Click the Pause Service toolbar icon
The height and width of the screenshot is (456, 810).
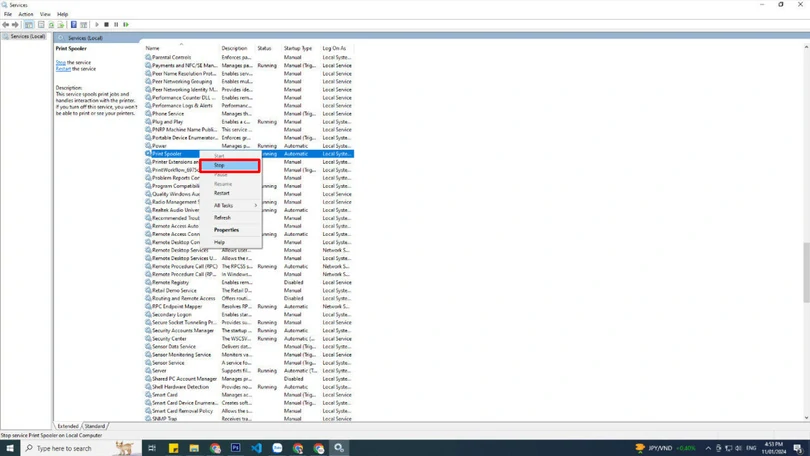tap(116, 24)
